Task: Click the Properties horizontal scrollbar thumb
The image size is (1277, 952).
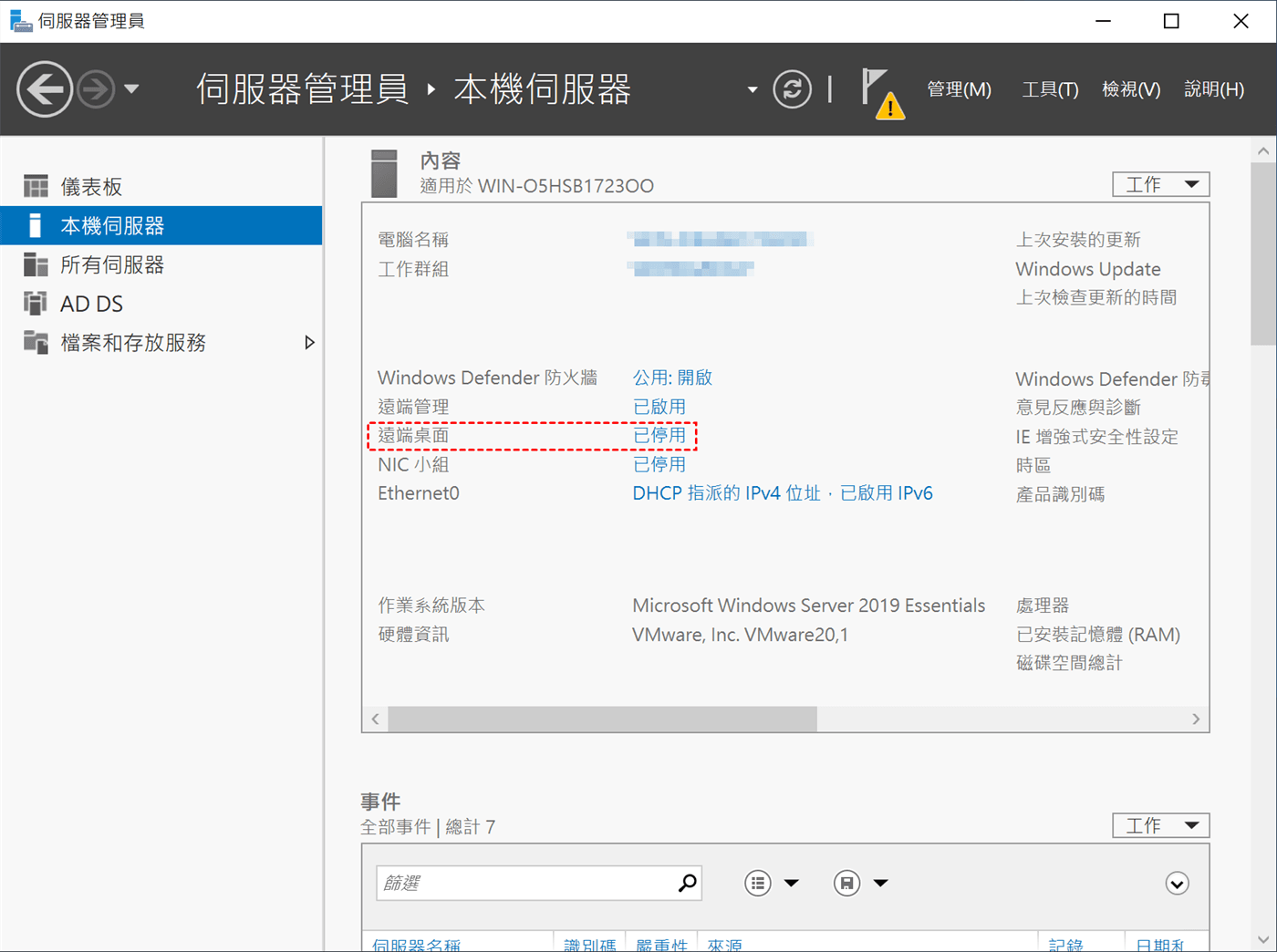Action: click(x=602, y=719)
